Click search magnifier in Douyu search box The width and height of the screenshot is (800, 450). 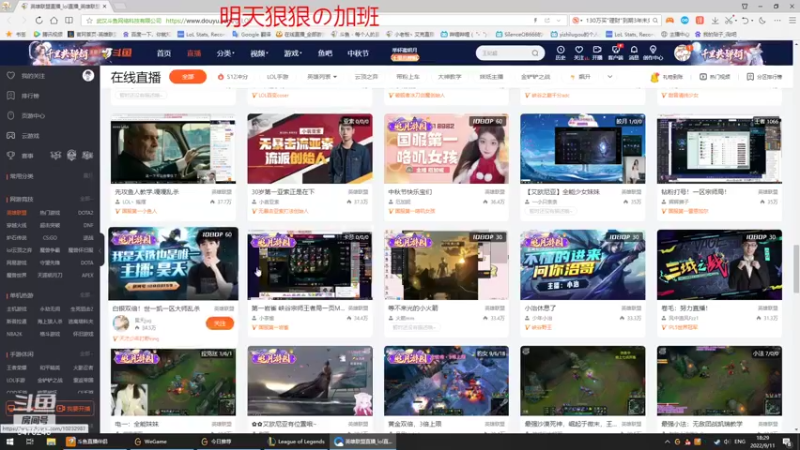pos(535,53)
